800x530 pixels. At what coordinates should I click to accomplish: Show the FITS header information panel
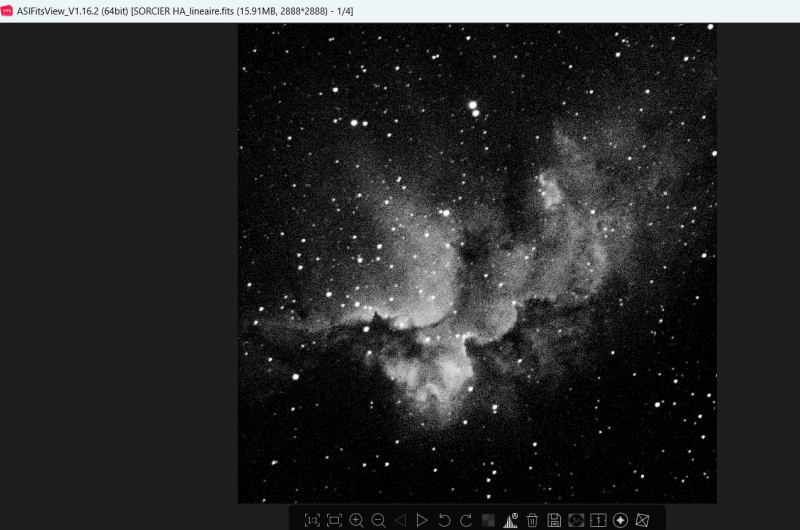[598, 520]
